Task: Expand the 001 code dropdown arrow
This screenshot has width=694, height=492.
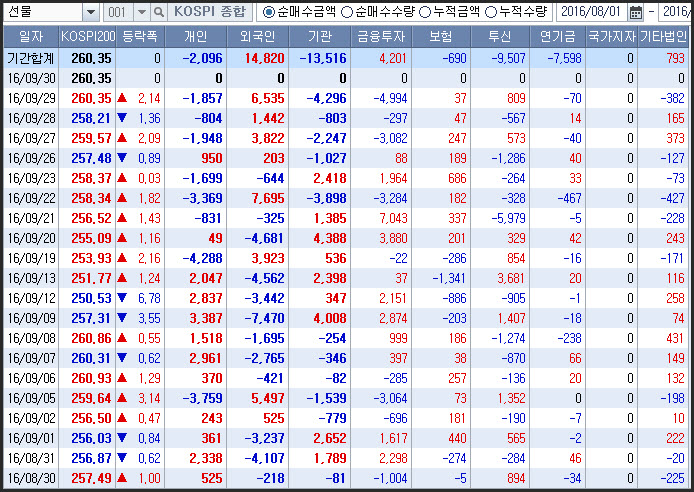Action: (x=142, y=12)
